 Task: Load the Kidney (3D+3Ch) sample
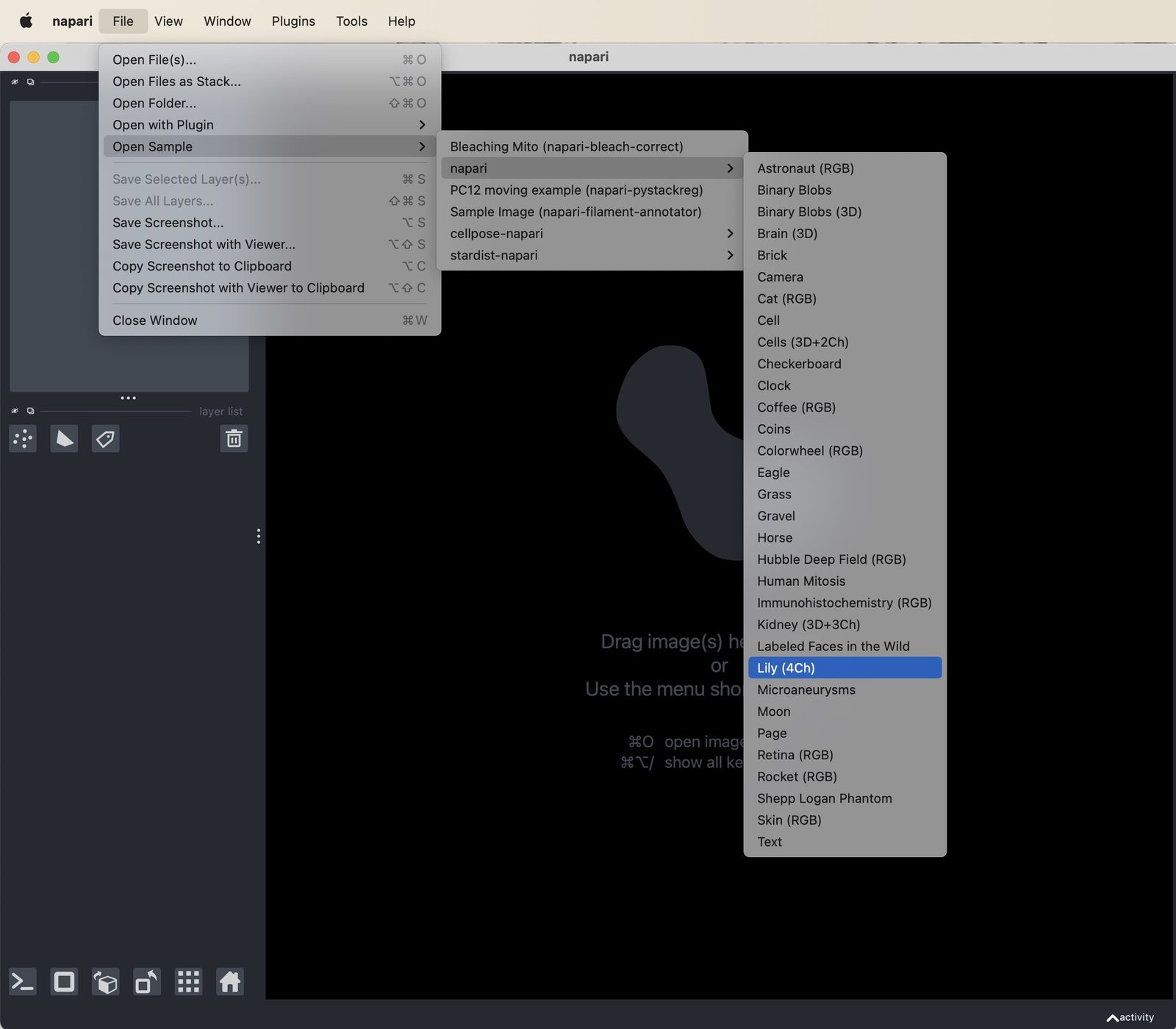845,625
